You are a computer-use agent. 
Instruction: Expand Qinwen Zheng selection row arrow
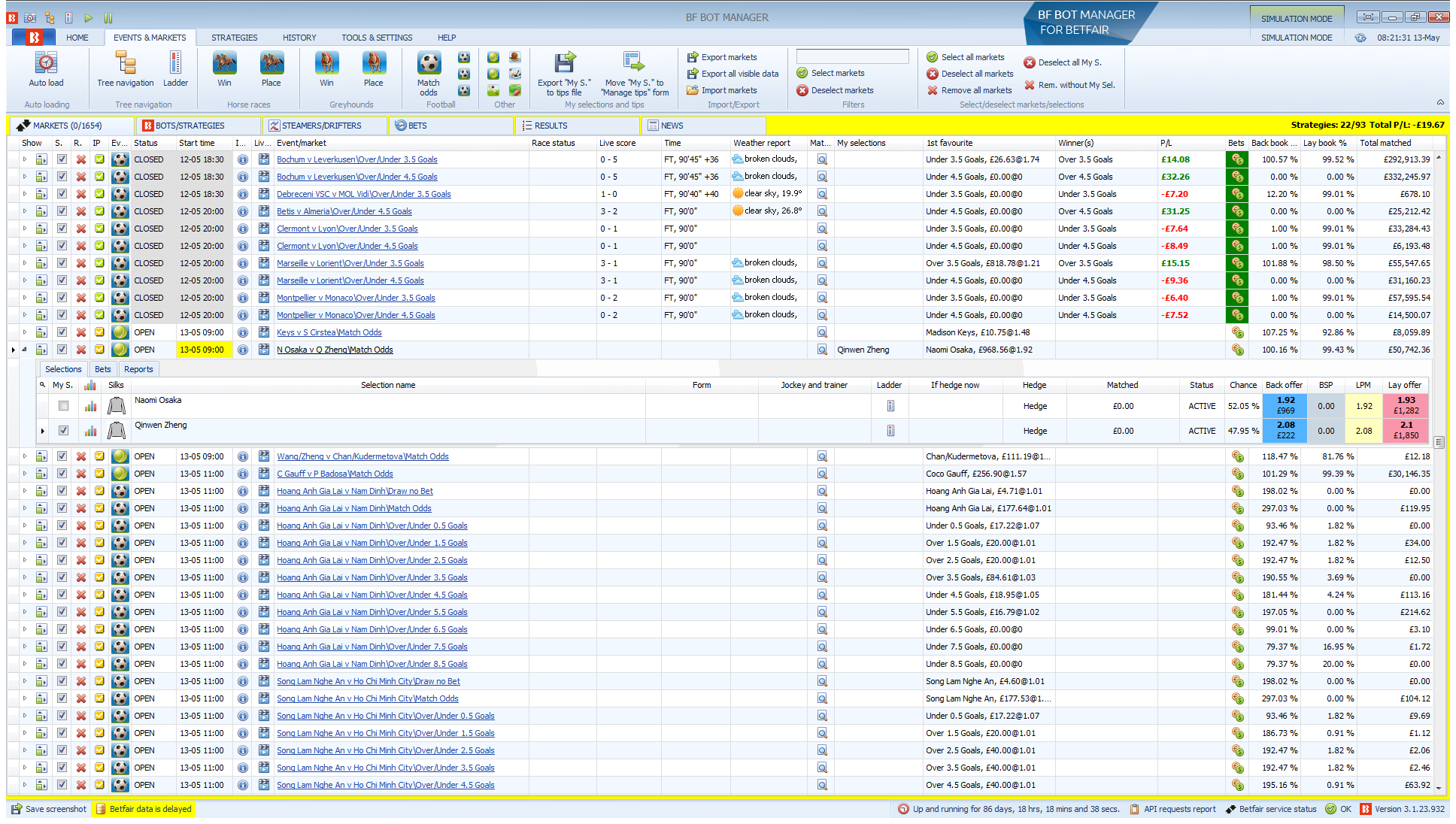pyautogui.click(x=43, y=431)
